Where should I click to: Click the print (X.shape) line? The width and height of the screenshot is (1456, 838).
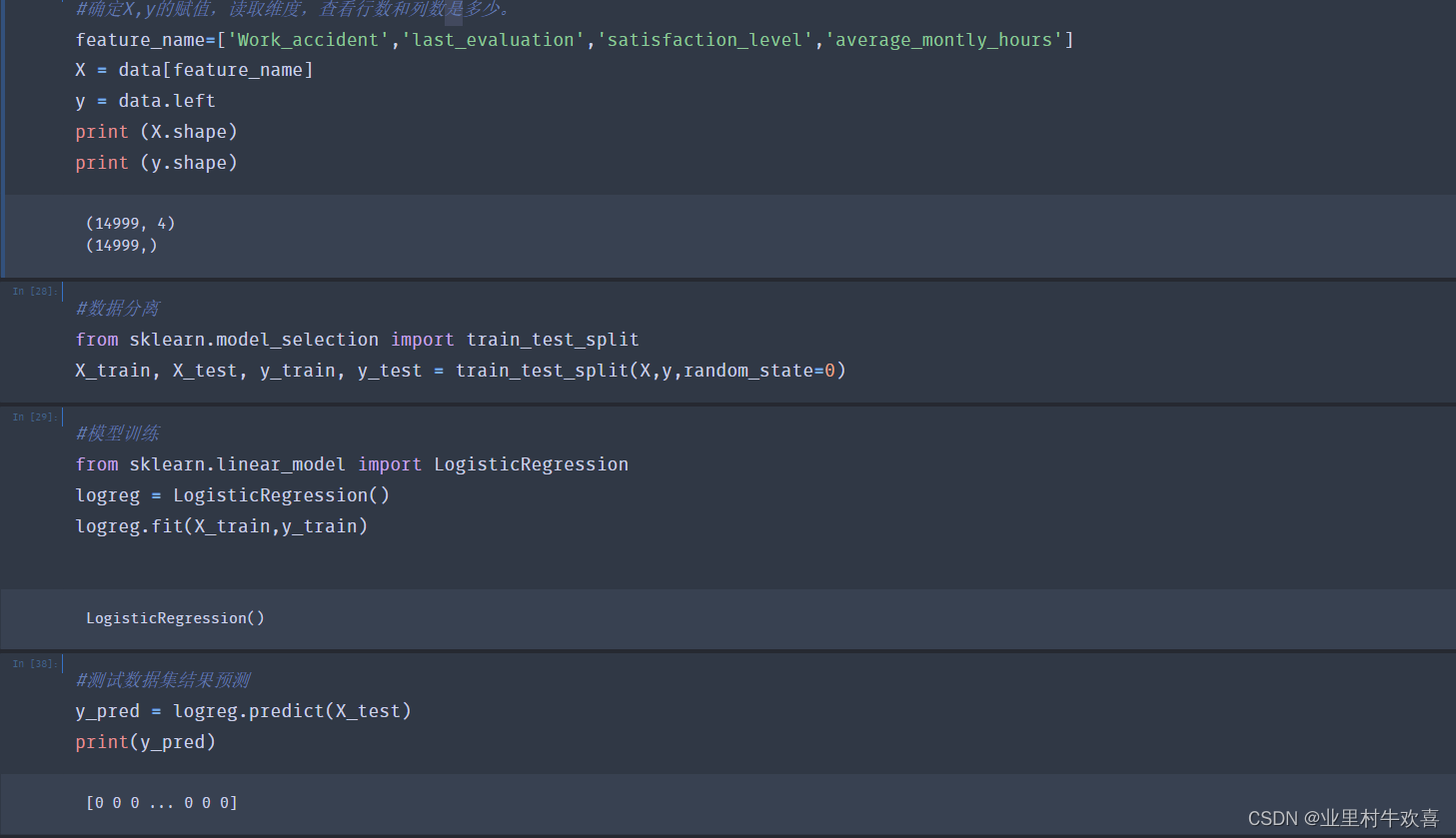click(156, 132)
